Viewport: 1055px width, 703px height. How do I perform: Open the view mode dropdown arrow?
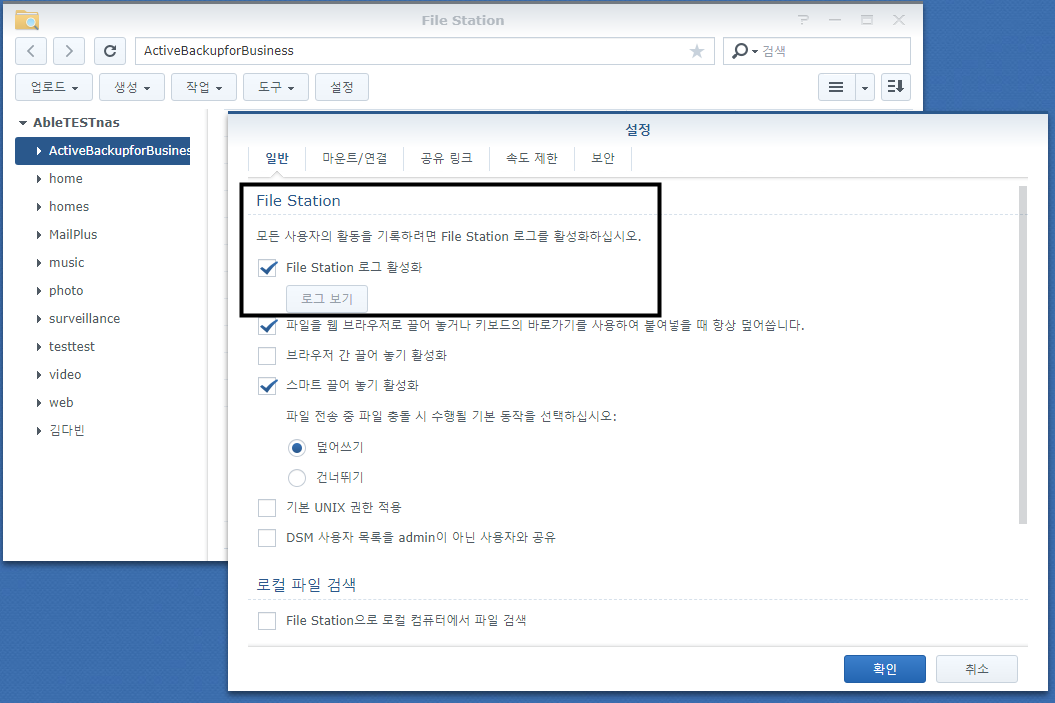coord(865,87)
